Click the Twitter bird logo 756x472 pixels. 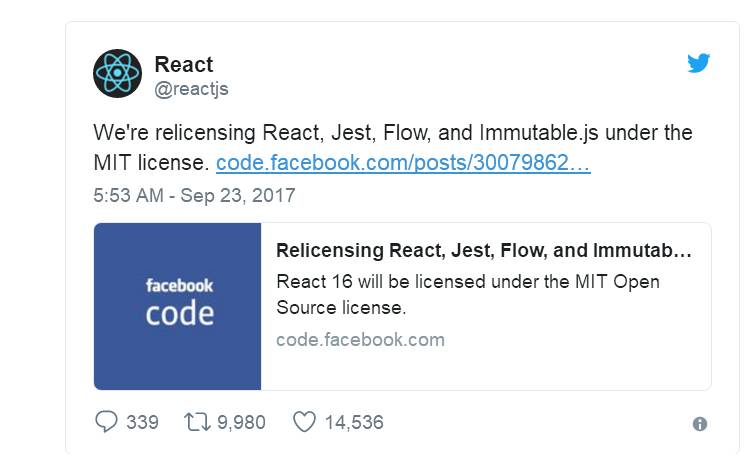pos(699,63)
